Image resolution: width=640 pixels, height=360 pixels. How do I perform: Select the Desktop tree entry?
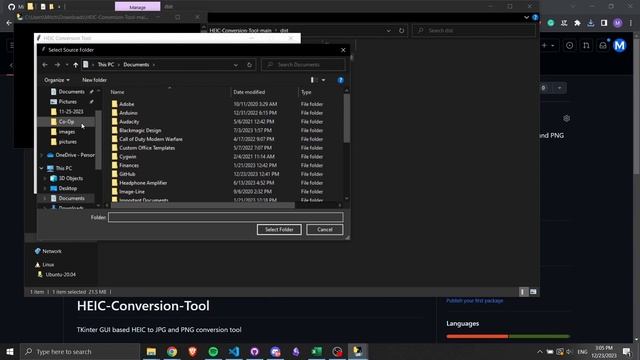coord(68,188)
